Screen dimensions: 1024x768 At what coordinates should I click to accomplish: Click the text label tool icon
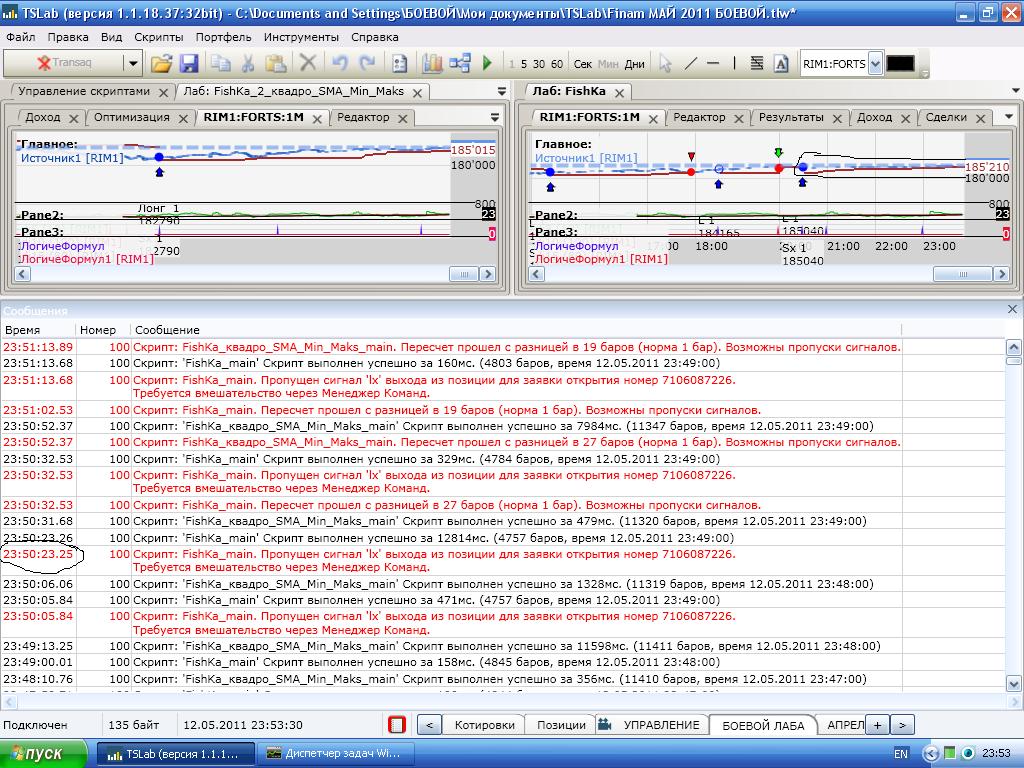[782, 64]
